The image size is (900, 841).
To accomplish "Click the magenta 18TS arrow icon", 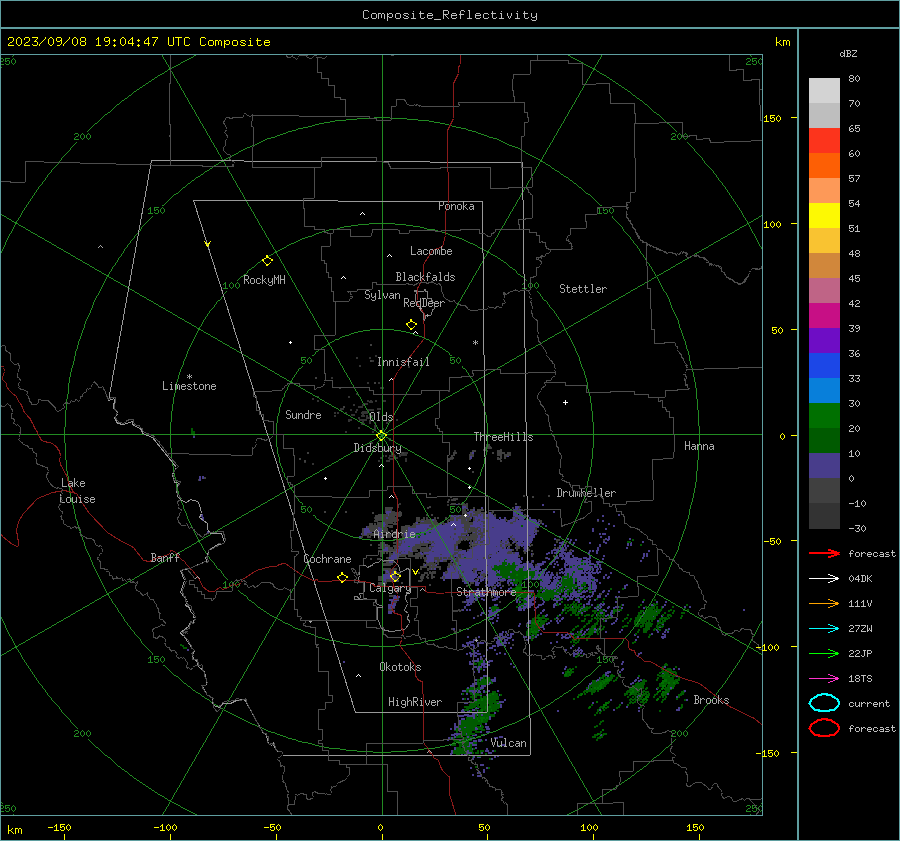I will [x=824, y=679].
